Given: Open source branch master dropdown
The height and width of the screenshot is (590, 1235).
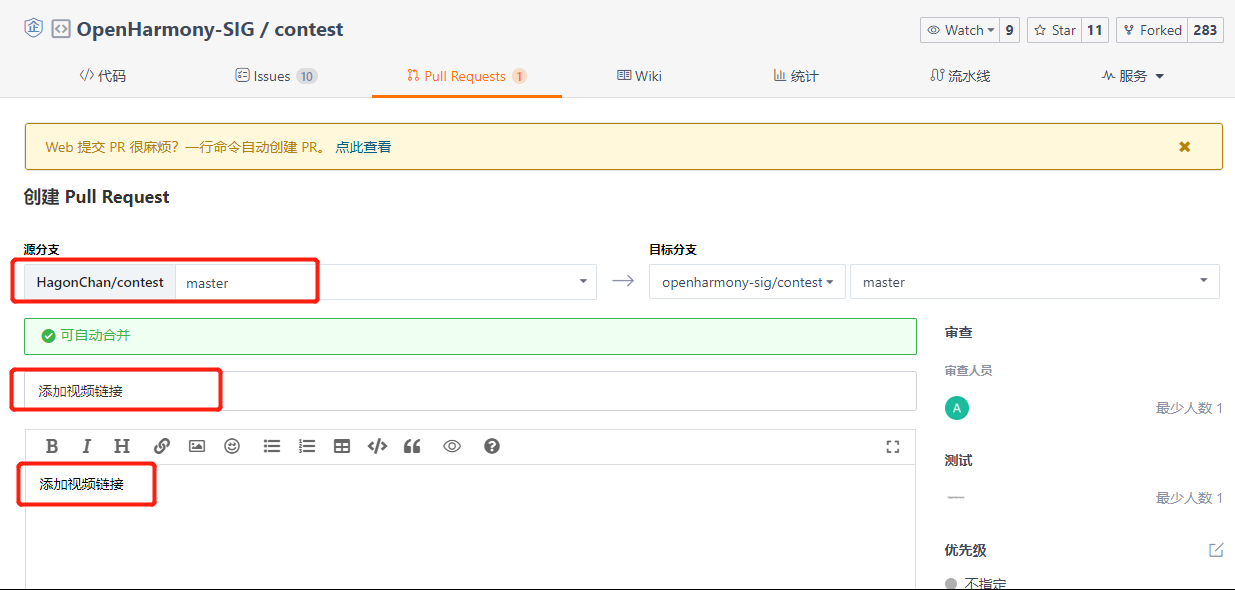Looking at the screenshot, I should pyautogui.click(x=386, y=282).
